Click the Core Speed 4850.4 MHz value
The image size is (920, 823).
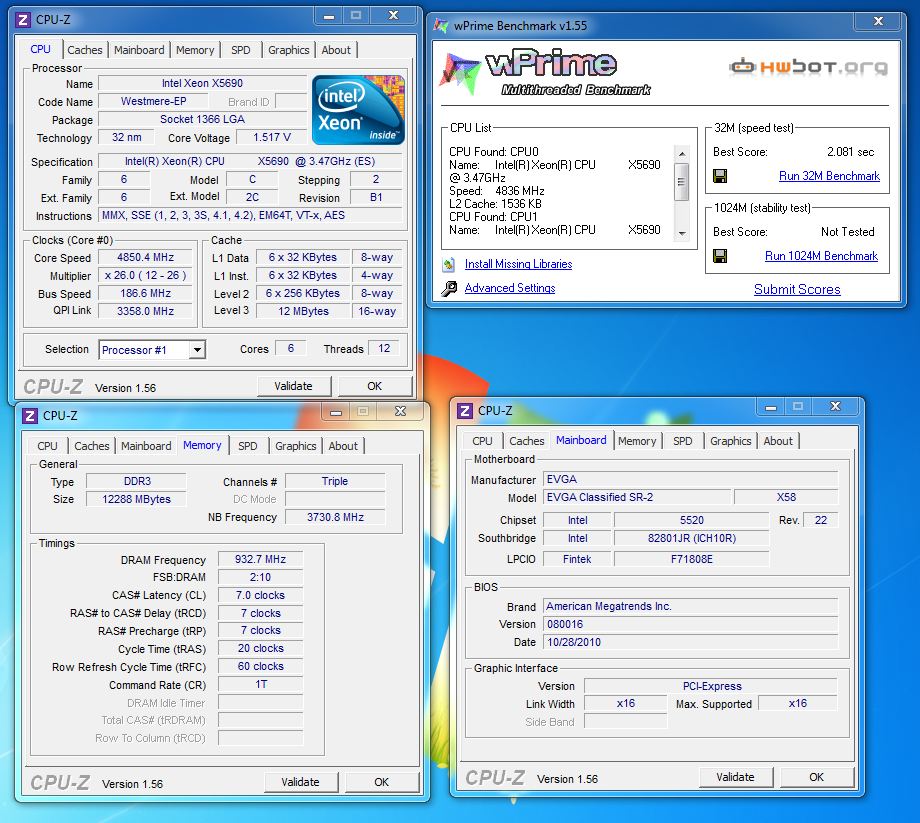[x=146, y=258]
